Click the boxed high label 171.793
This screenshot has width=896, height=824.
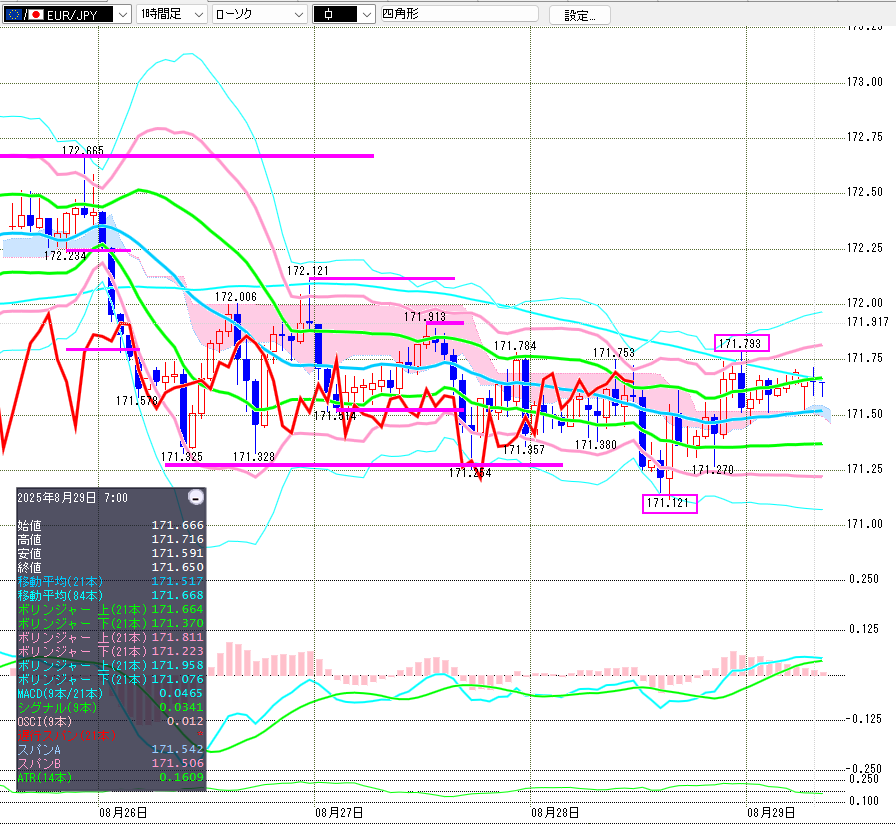point(741,343)
